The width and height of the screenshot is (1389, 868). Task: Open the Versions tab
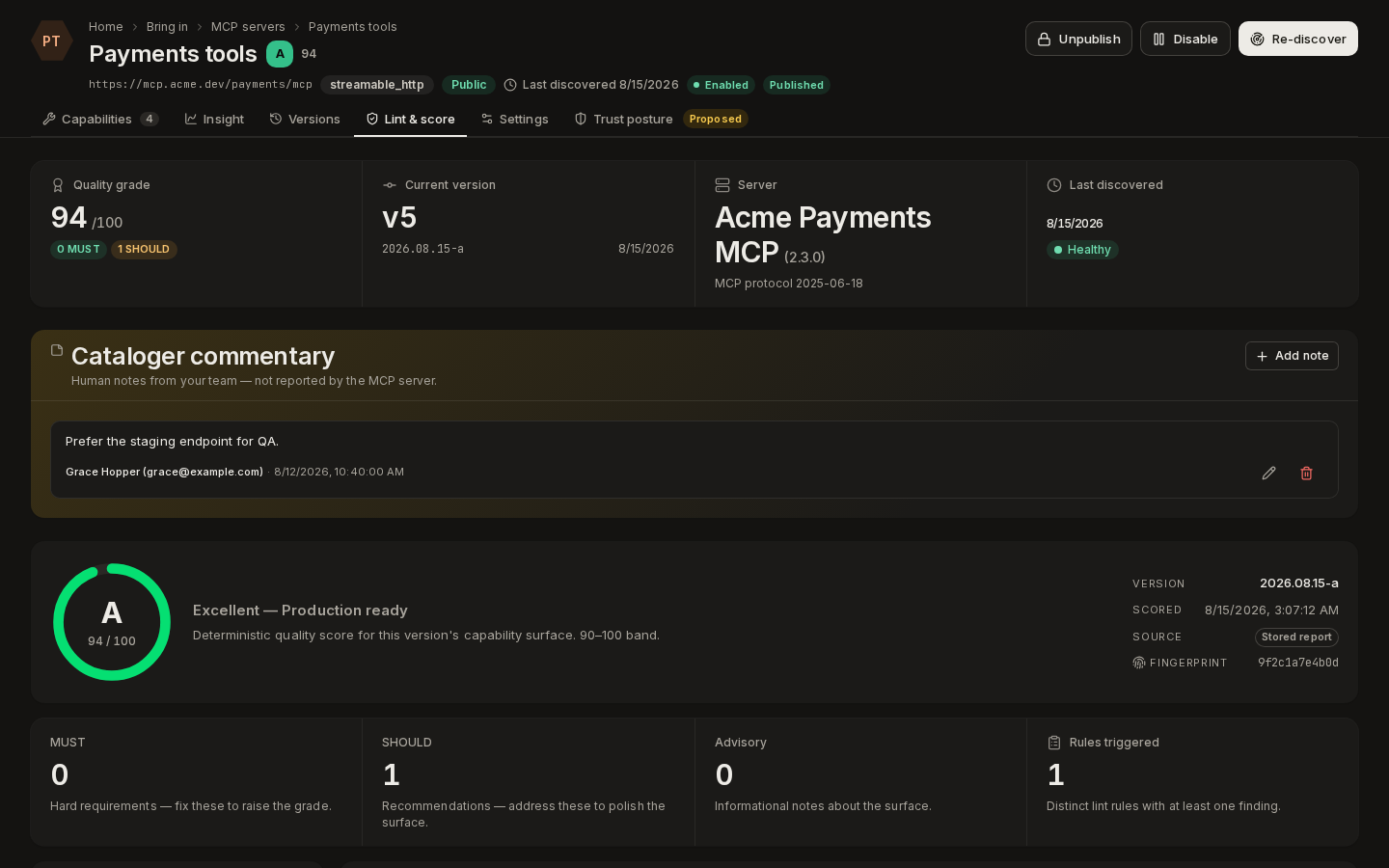[305, 120]
